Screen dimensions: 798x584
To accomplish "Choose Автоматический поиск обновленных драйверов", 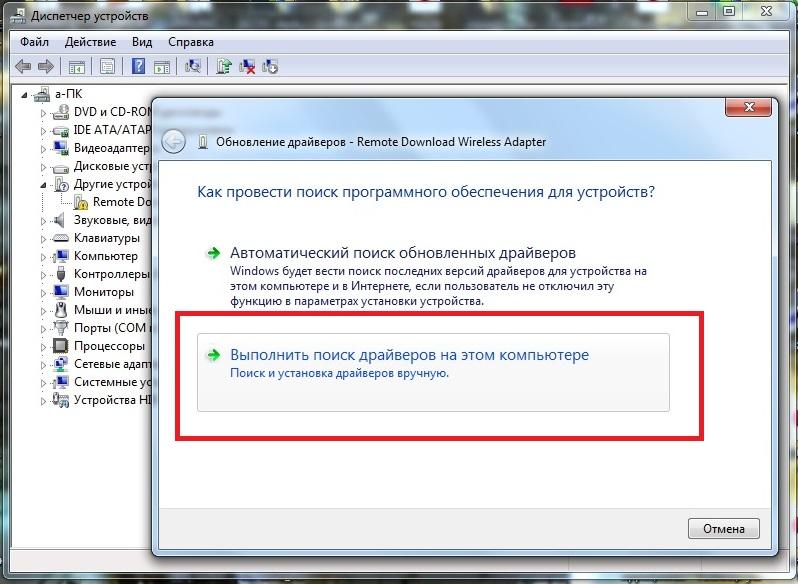I will pyautogui.click(x=433, y=276).
